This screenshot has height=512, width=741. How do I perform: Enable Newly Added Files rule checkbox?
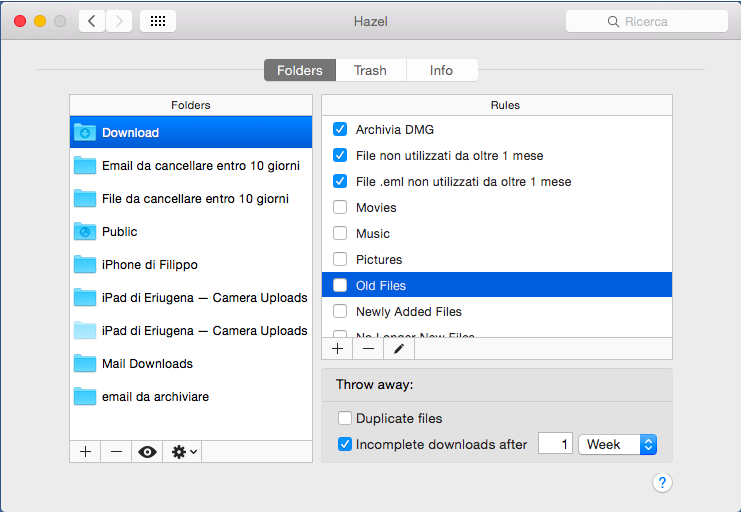pos(340,311)
